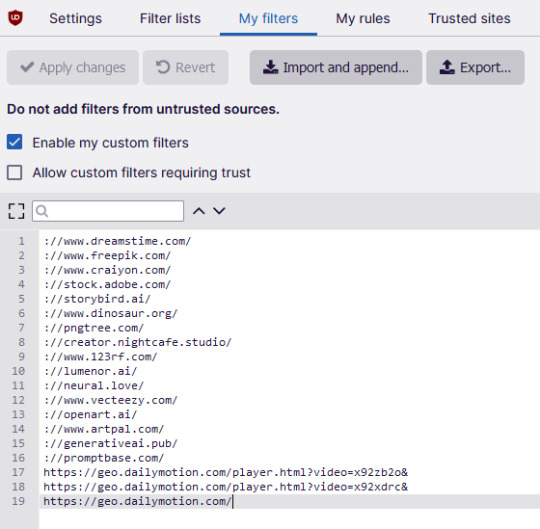
Task: Select line ://www.vecteezy.com/
Action: tap(111, 400)
